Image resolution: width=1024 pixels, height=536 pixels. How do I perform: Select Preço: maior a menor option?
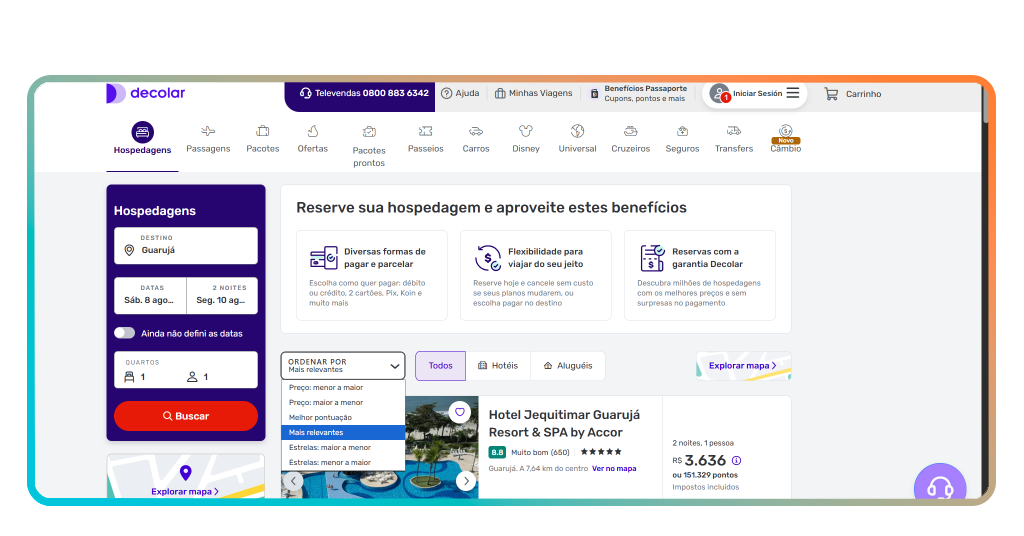pyautogui.click(x=343, y=402)
